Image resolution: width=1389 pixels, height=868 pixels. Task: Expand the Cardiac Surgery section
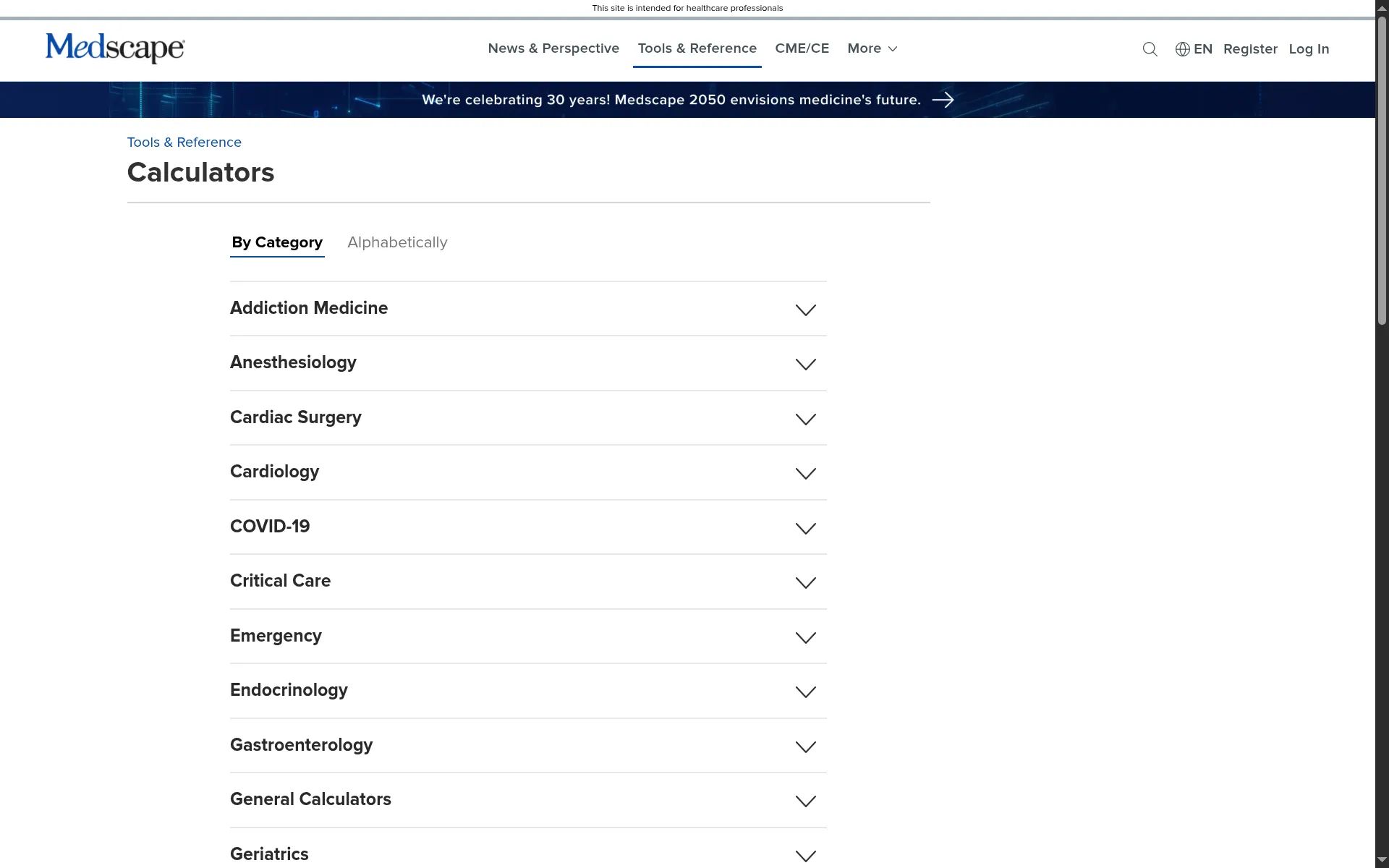[805, 419]
